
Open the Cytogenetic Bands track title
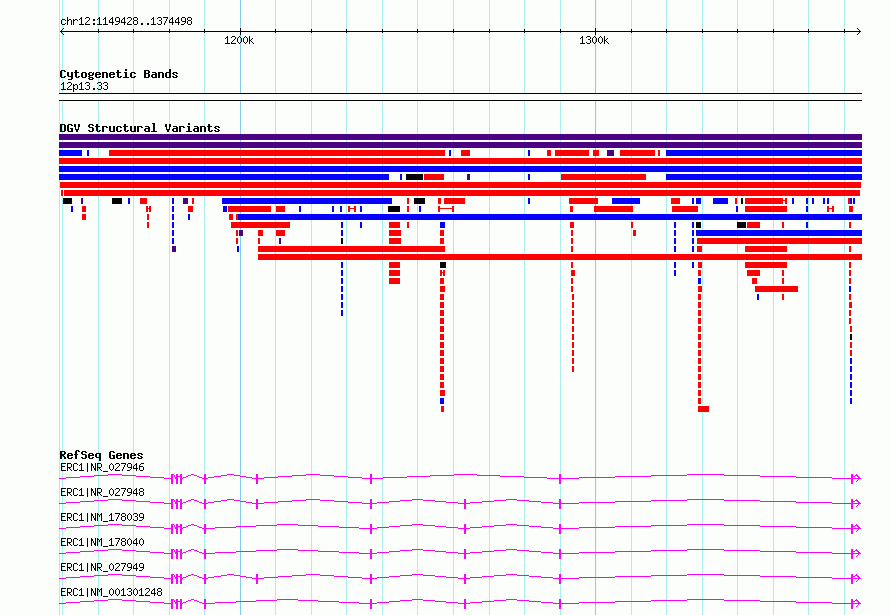click(x=119, y=74)
